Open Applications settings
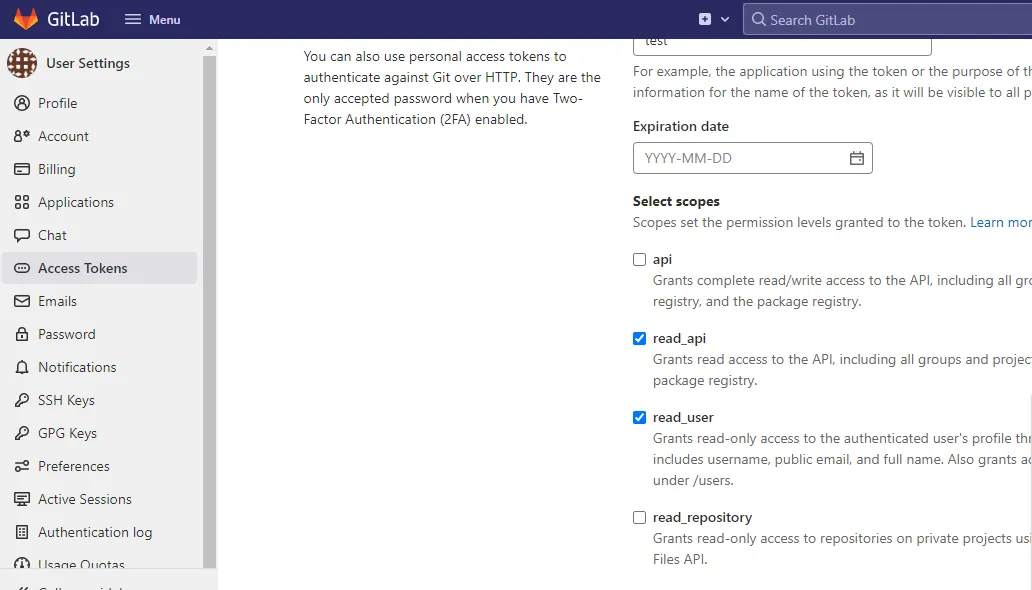The width and height of the screenshot is (1032, 590). (x=100, y=202)
